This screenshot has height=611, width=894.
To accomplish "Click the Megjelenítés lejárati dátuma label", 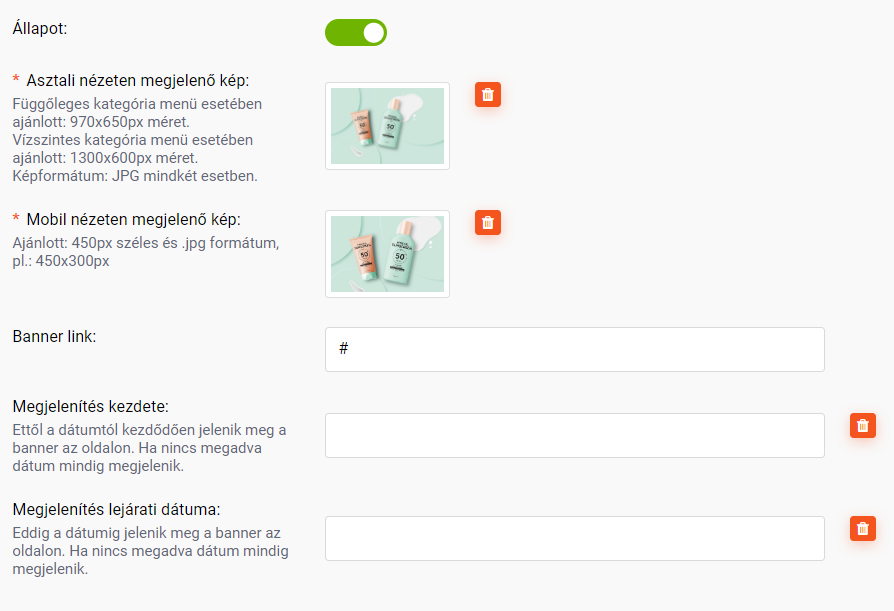I will (116, 509).
